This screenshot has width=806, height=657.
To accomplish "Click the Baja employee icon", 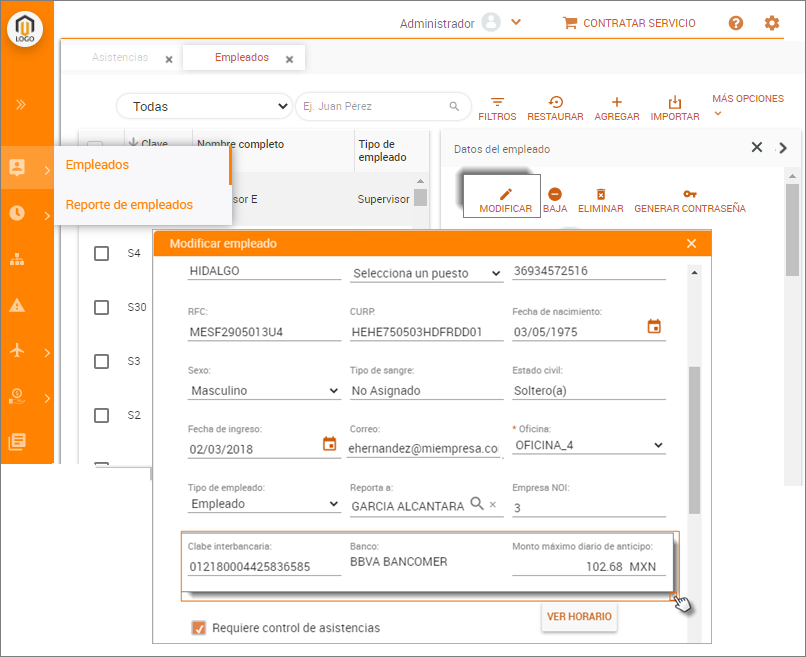I will tap(555, 194).
